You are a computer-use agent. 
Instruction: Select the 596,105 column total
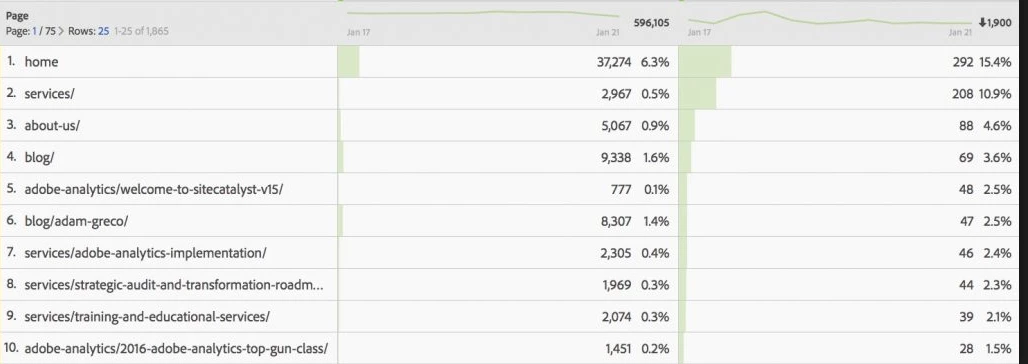click(651, 23)
